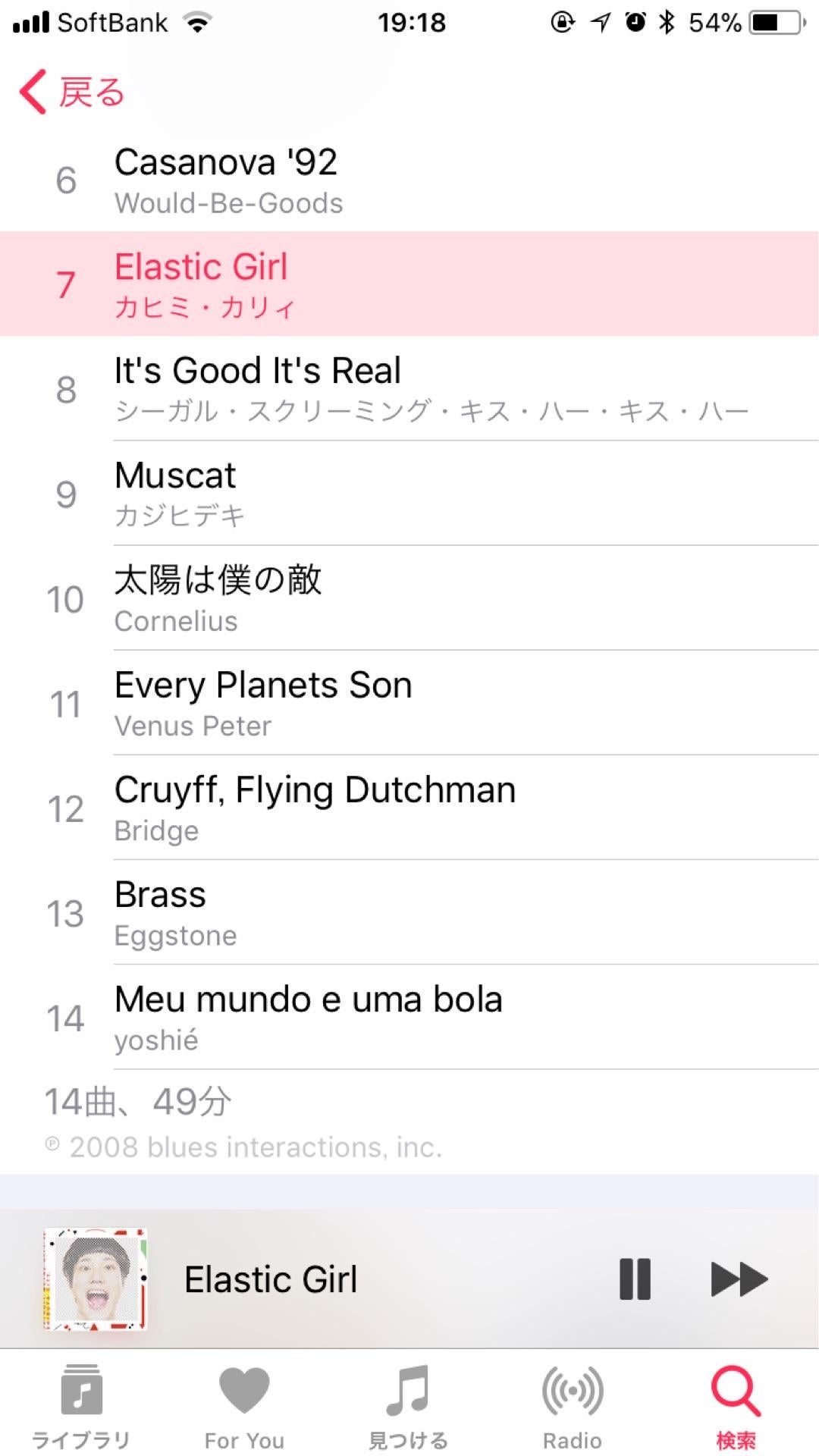The width and height of the screenshot is (819, 1456).
Task: Expand the Elastic Girl now playing bar
Action: click(379, 1279)
